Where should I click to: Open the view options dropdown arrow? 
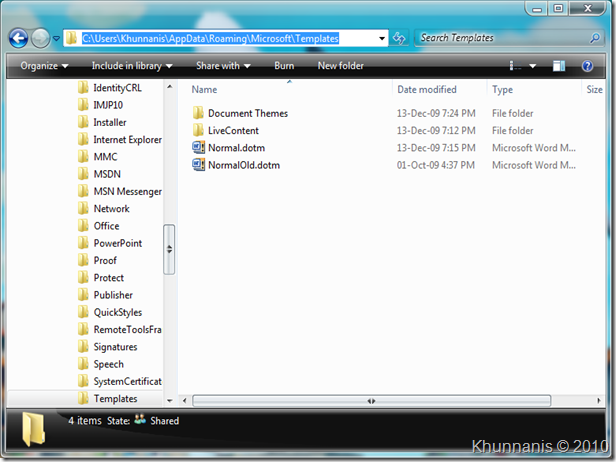[x=532, y=66]
